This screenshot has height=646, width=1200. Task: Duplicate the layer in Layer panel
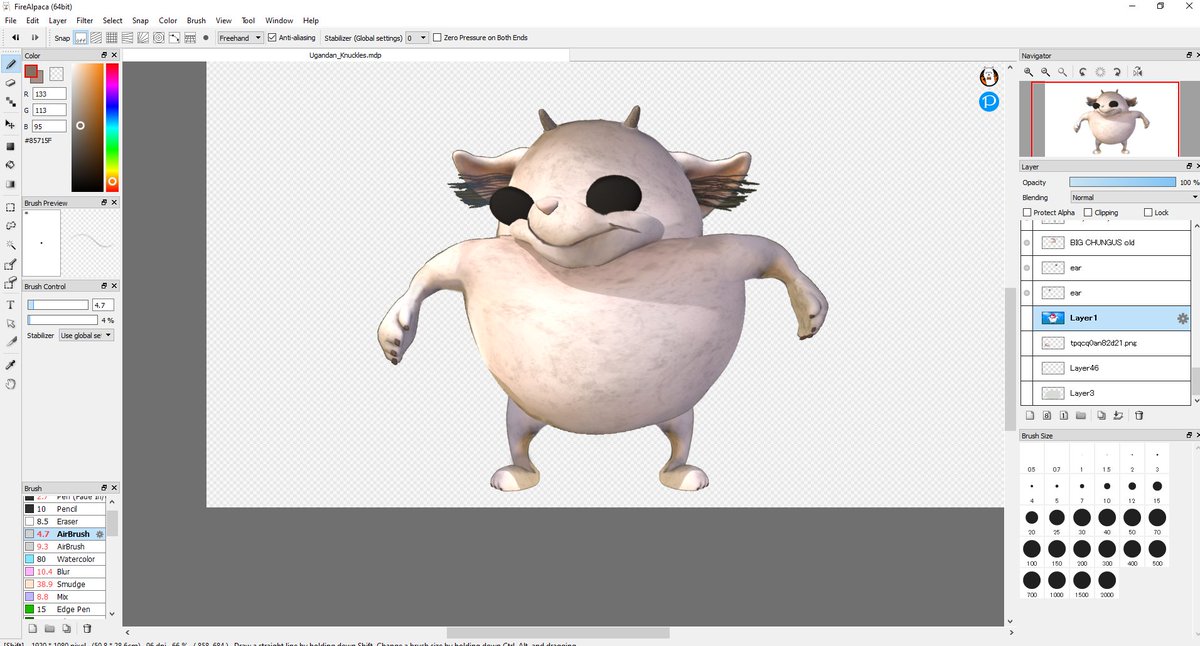coord(1101,415)
